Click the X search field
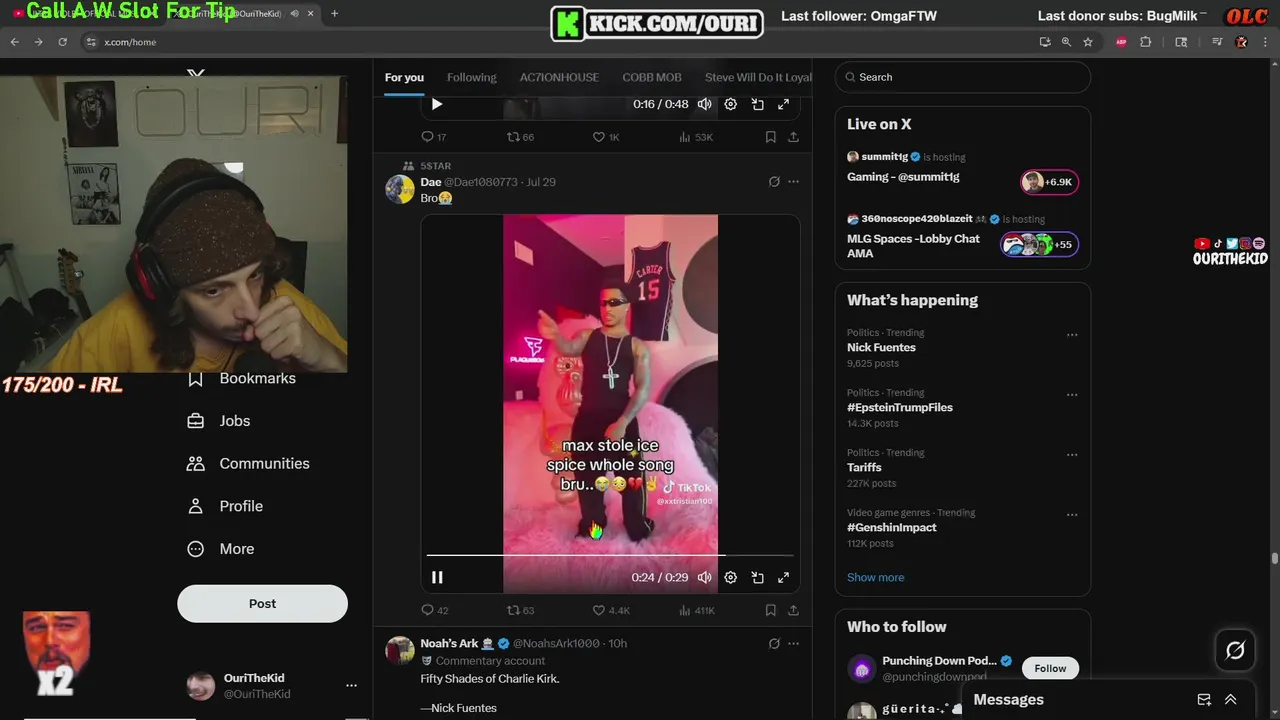 pyautogui.click(x=963, y=77)
